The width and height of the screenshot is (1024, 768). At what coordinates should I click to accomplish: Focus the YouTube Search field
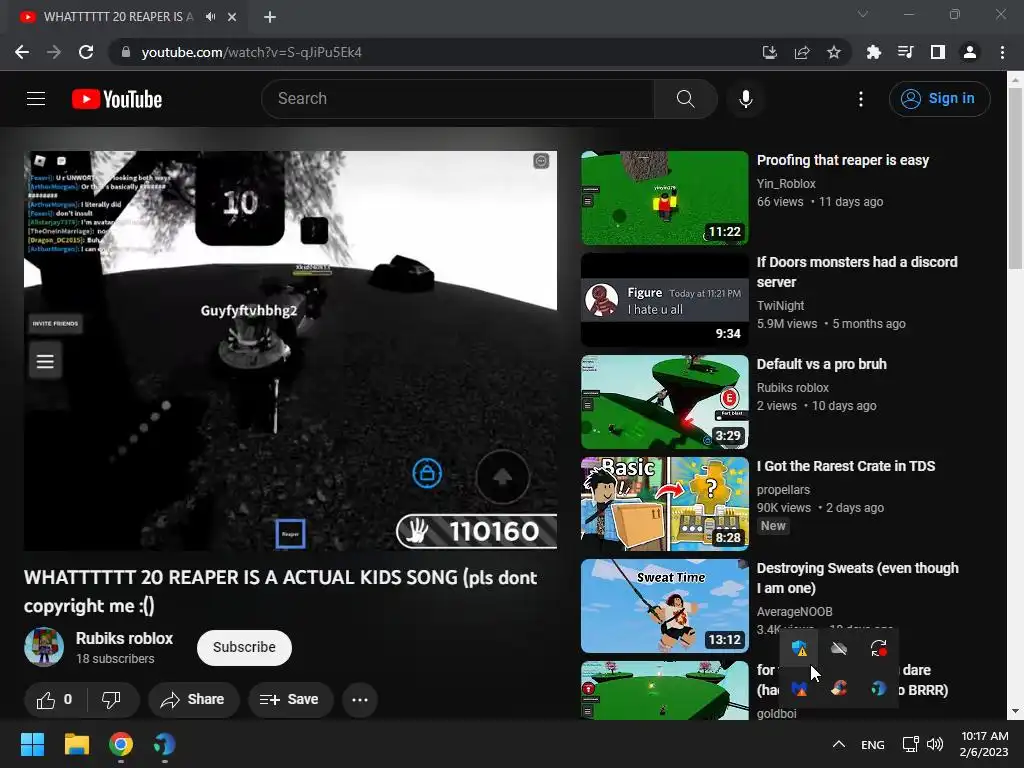(458, 99)
